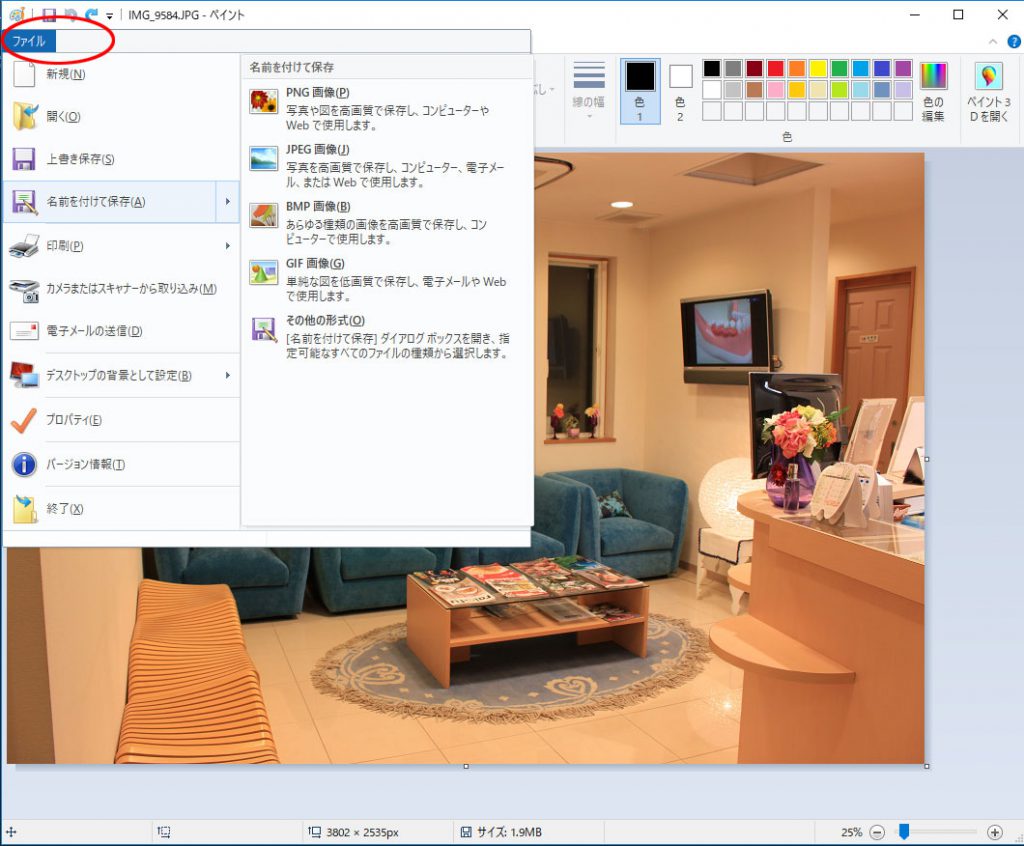The image size is (1024, 846).
Task: Pick the red color swatch
Action: coord(775,68)
